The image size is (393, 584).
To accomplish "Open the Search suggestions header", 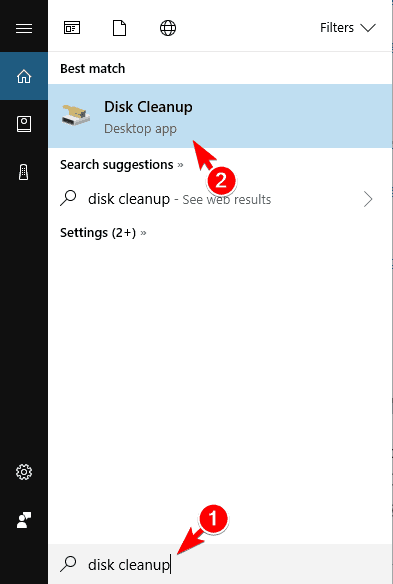I will click(117, 165).
